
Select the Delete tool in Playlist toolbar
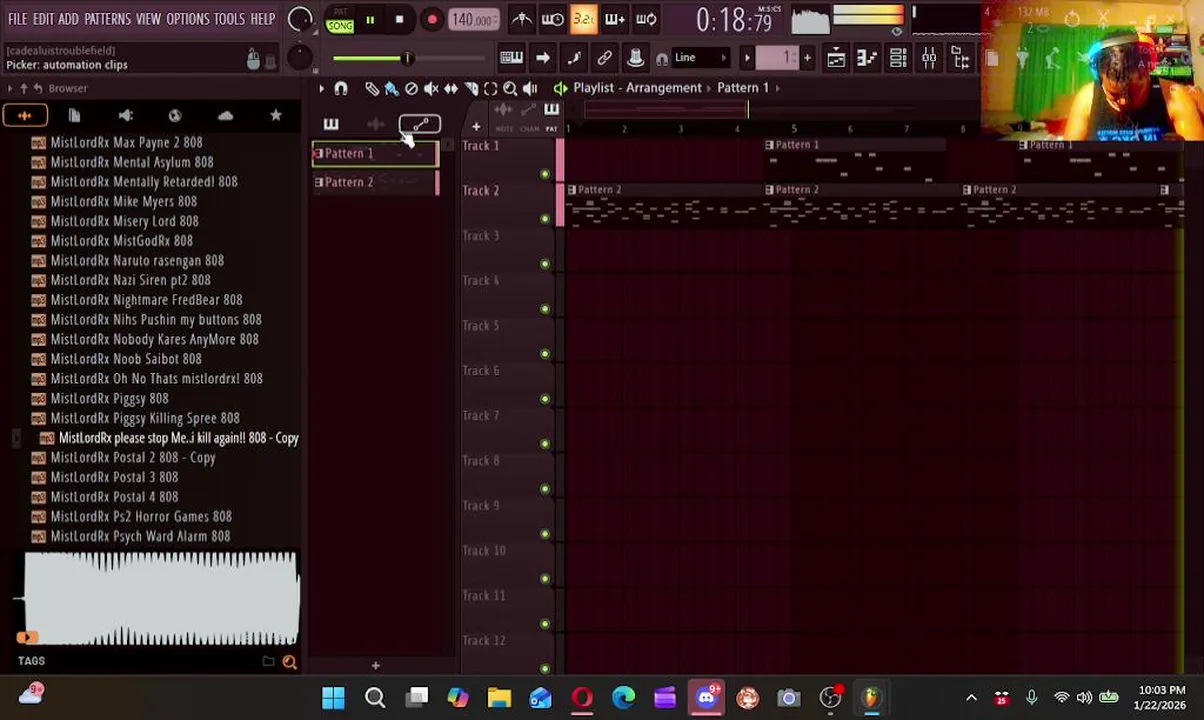pyautogui.click(x=411, y=88)
